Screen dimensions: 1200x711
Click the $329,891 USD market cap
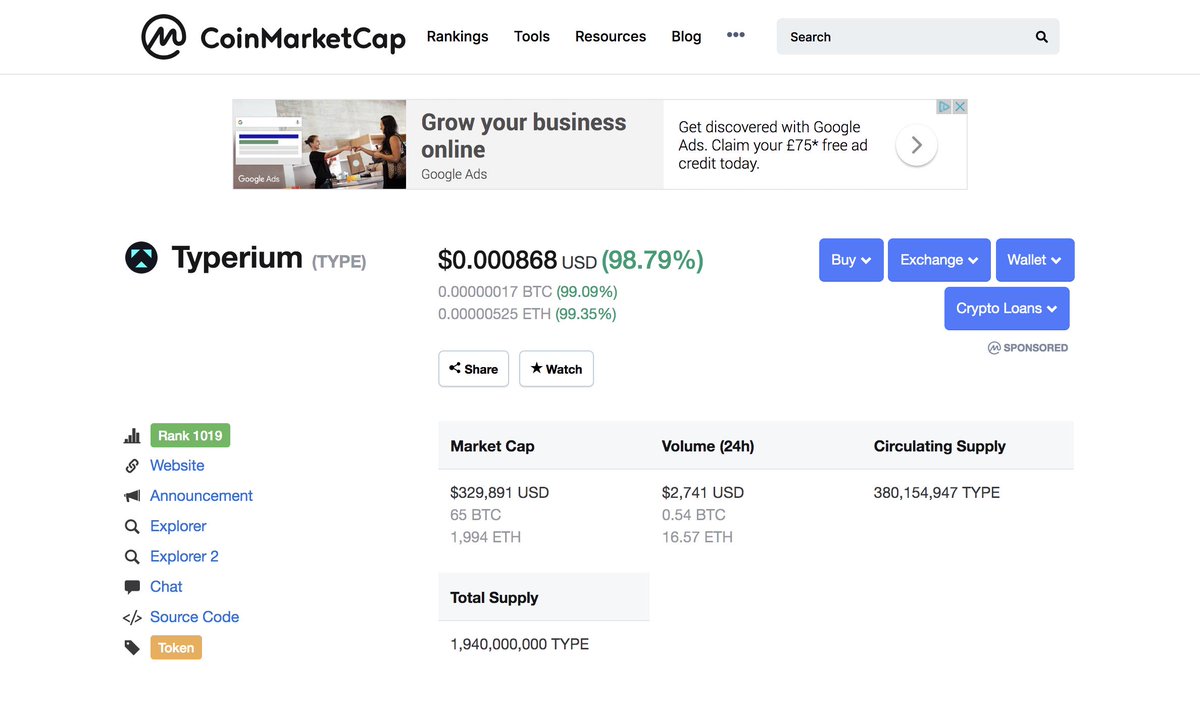point(499,493)
